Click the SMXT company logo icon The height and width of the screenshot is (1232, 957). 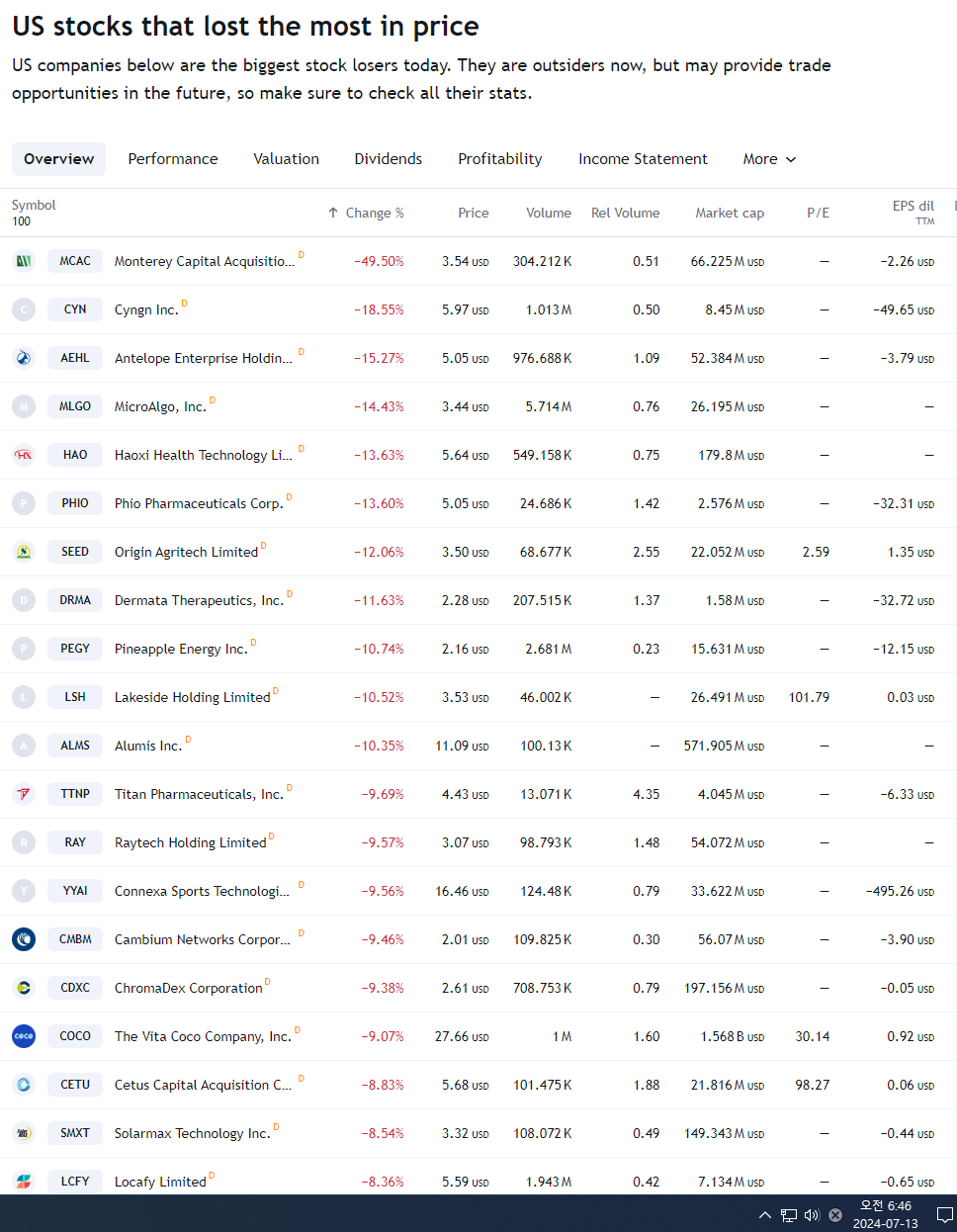click(x=24, y=1133)
